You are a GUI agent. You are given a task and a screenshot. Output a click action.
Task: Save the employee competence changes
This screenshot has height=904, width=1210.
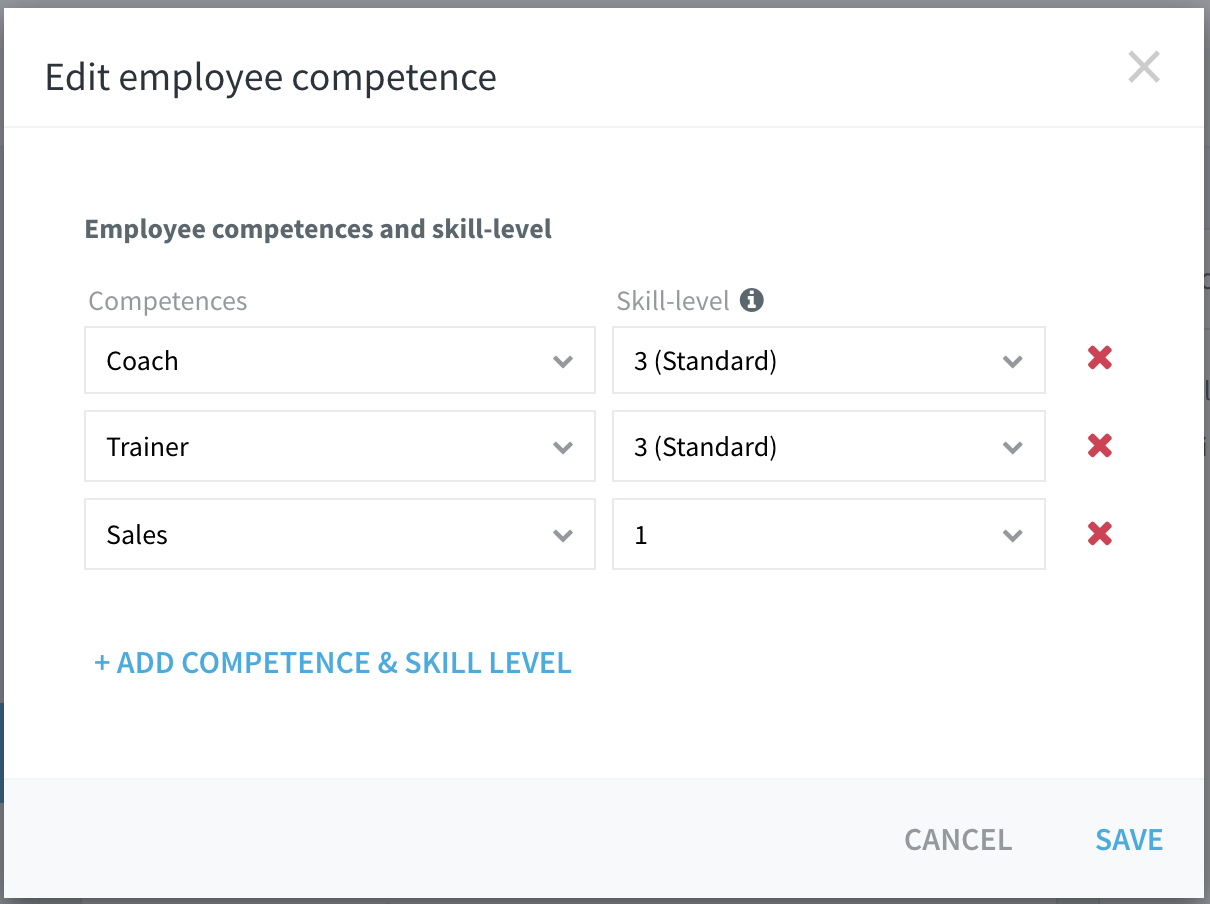tap(1129, 840)
